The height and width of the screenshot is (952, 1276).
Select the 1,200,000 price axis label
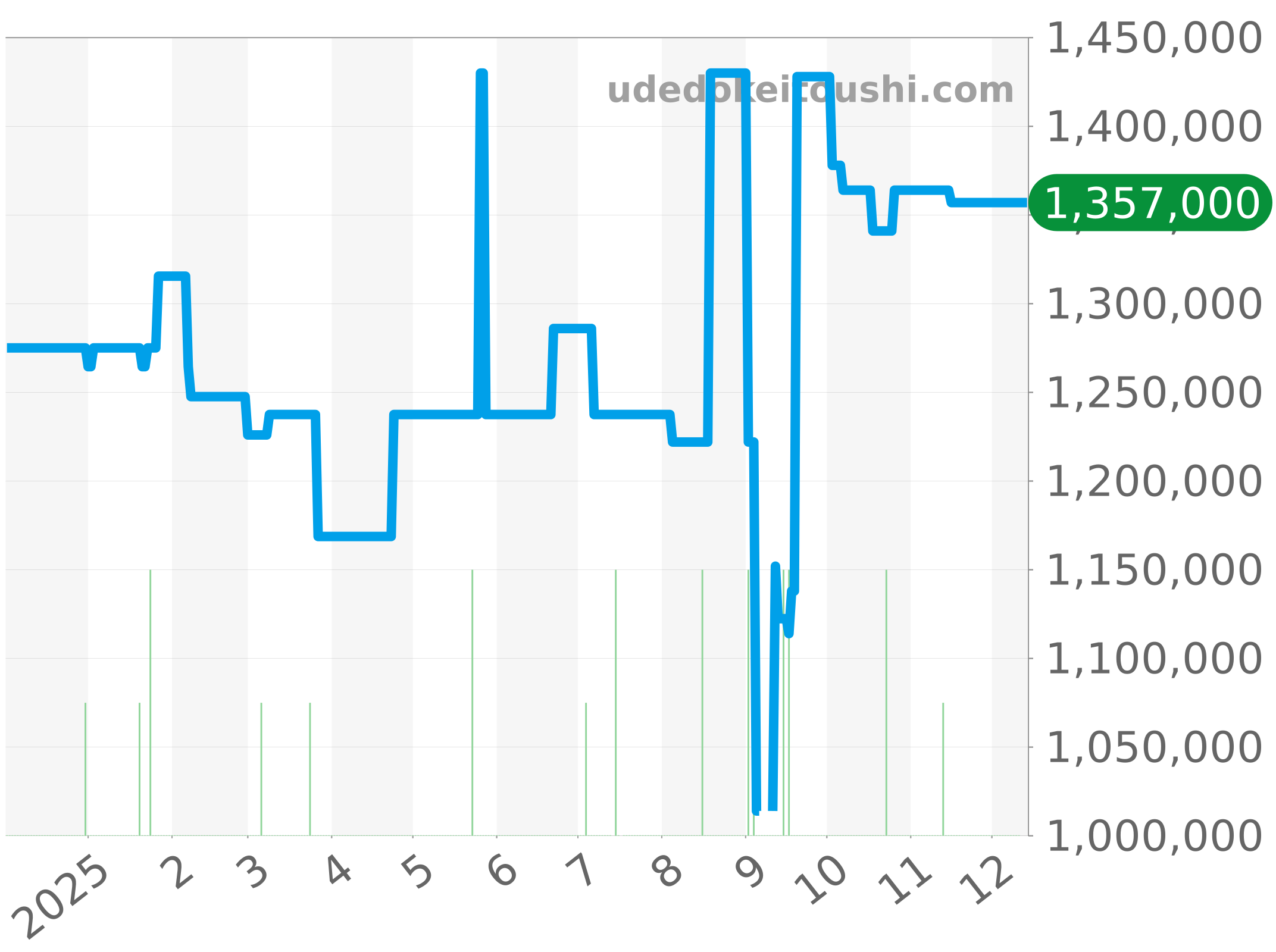[x=1153, y=481]
